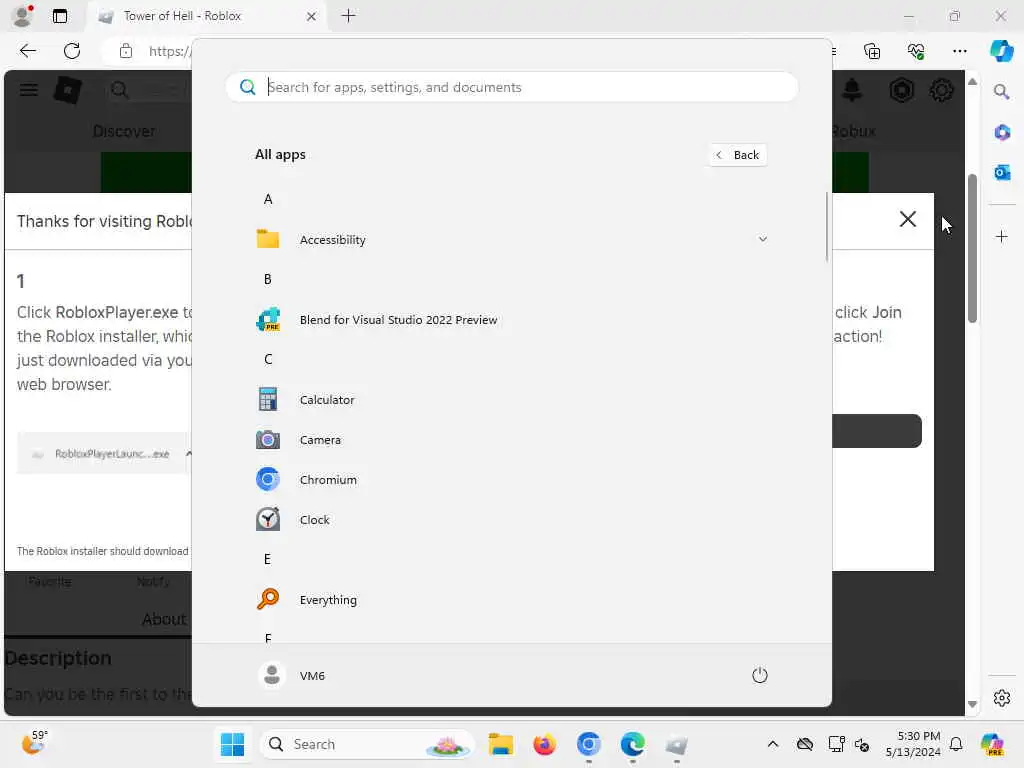Close the Roblox download dialog
Screen dimensions: 1024x768
coord(908,219)
